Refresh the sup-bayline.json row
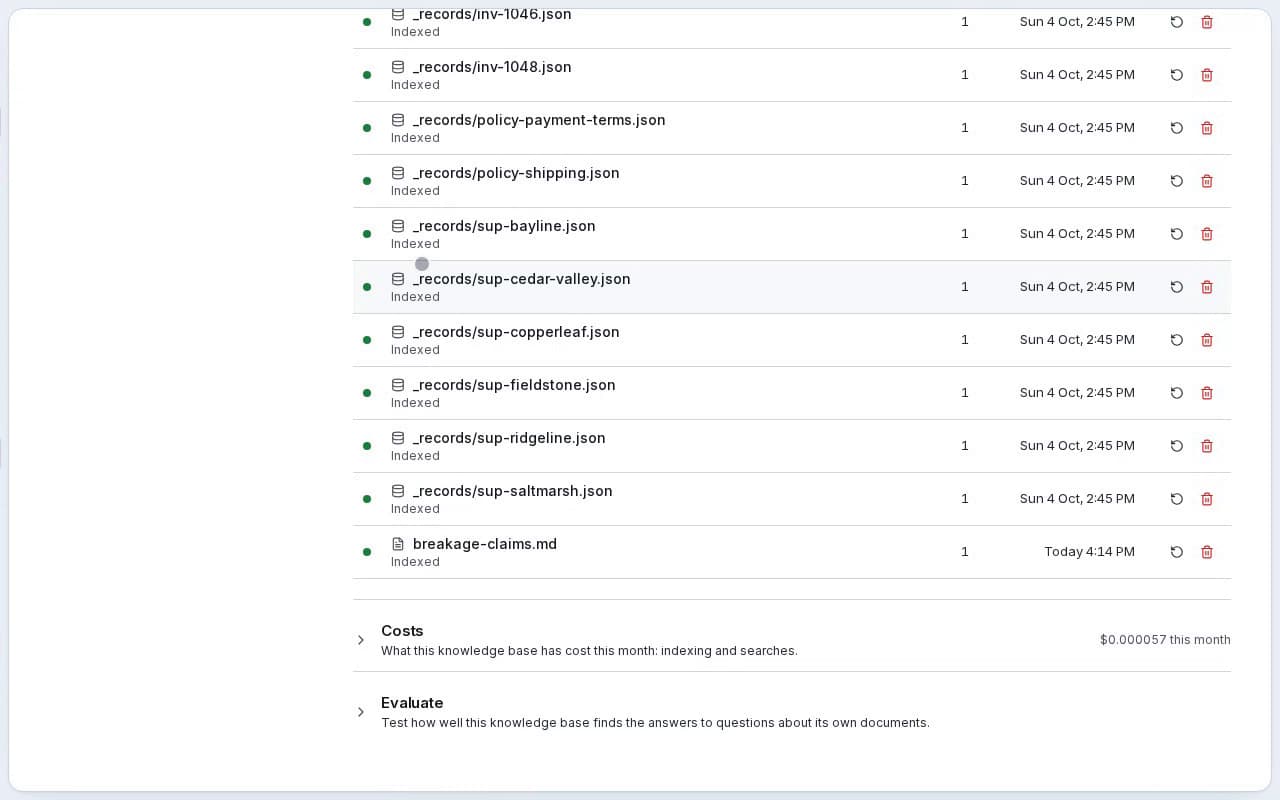Screen dimensions: 1280x800 point(1177,234)
